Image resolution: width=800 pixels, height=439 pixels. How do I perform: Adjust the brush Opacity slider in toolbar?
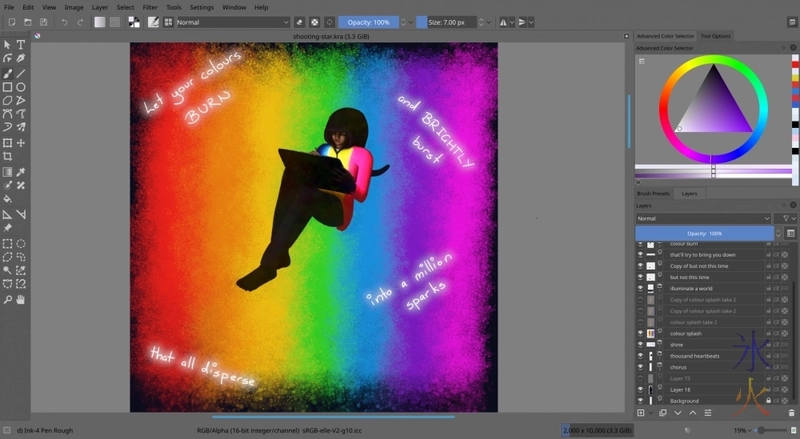tap(367, 21)
